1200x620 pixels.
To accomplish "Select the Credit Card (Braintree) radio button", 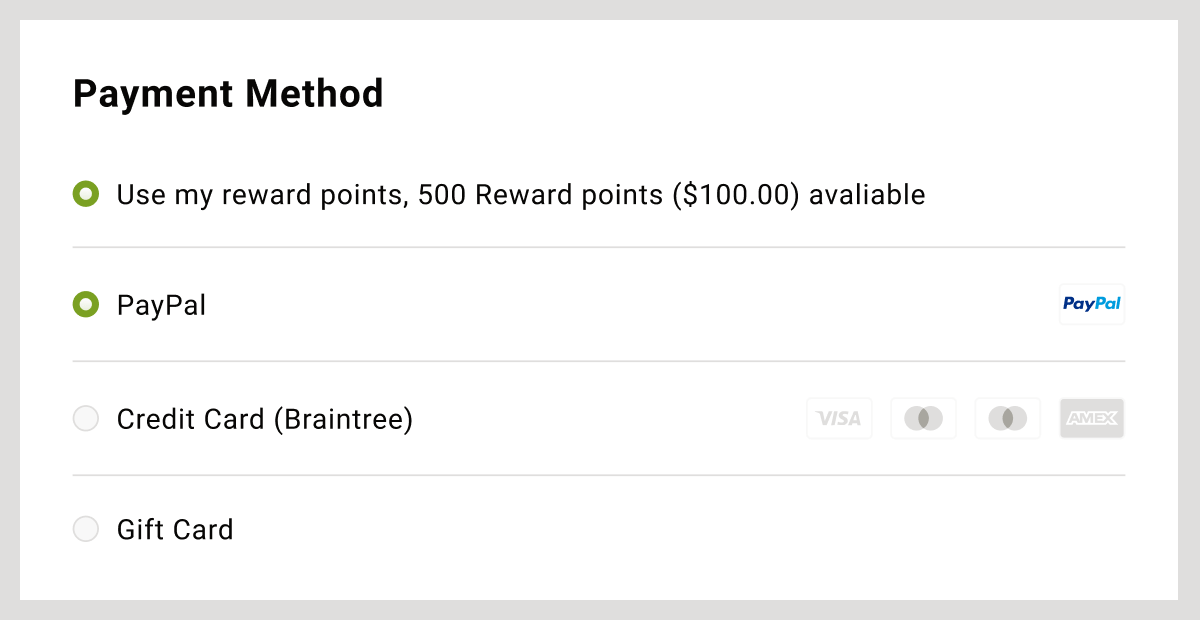I will [x=86, y=418].
